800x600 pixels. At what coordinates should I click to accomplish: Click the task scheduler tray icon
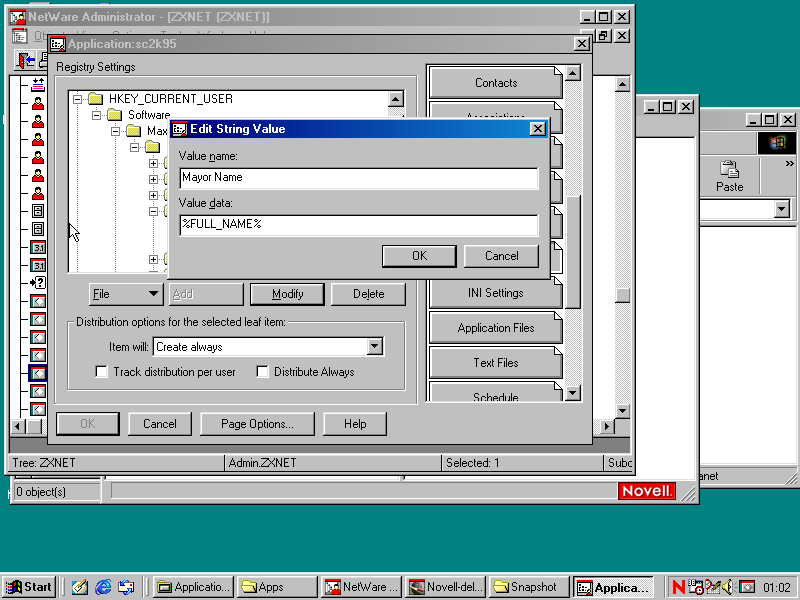(x=695, y=587)
